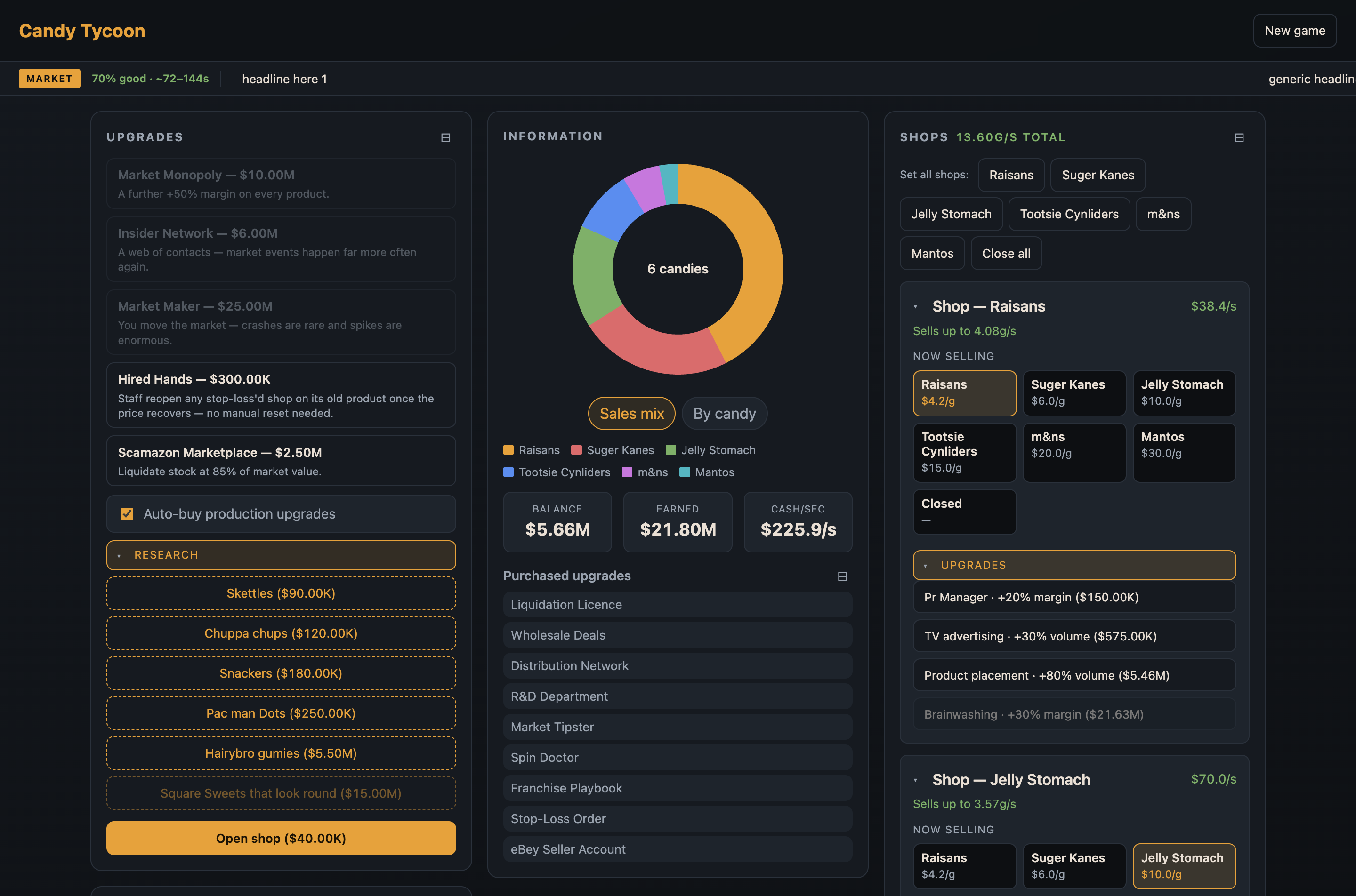Select Jelly Stomach in the Jelly Stomach shop
The width and height of the screenshot is (1356, 896).
tap(1184, 866)
